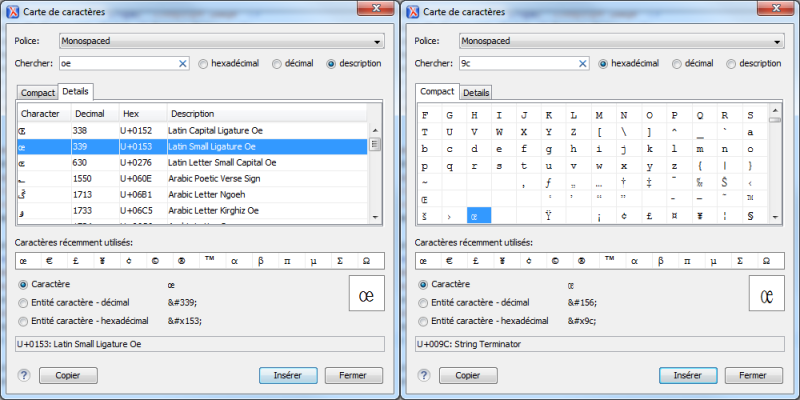Click the down arrow of details table scrollbar
Image resolution: width=800 pixels, height=400 pixels.
(375, 217)
